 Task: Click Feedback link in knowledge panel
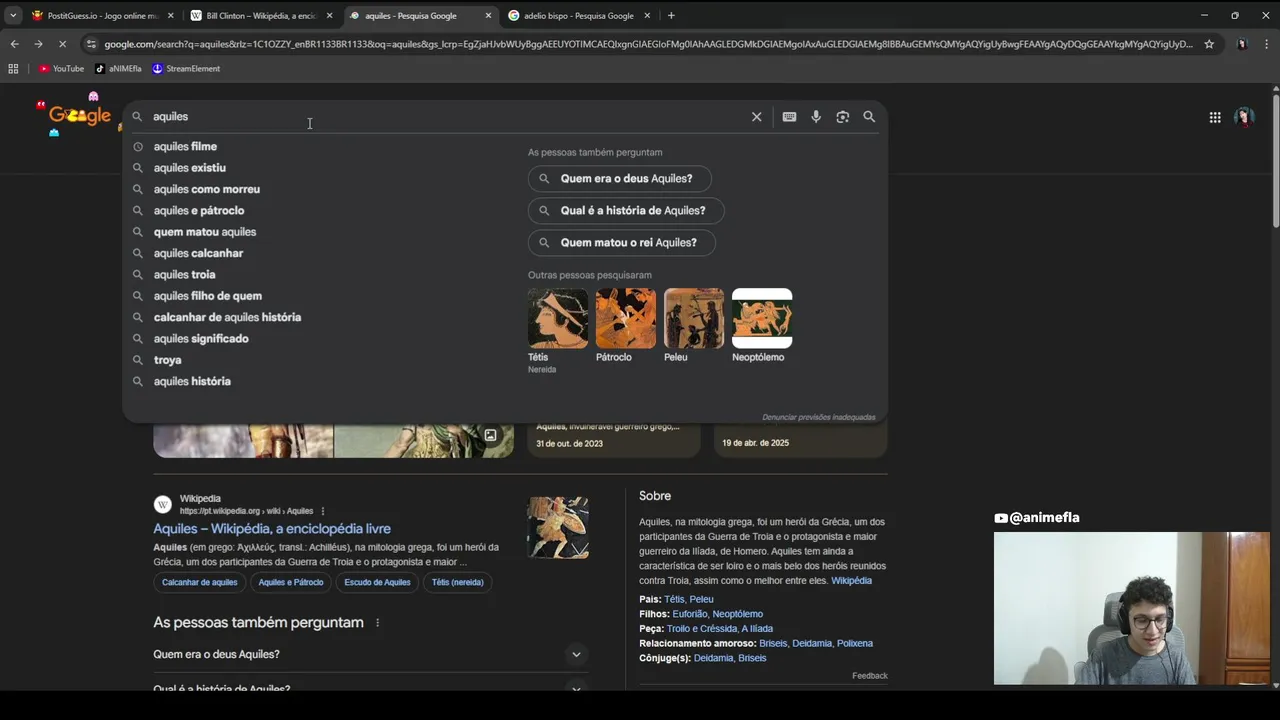pos(870,676)
